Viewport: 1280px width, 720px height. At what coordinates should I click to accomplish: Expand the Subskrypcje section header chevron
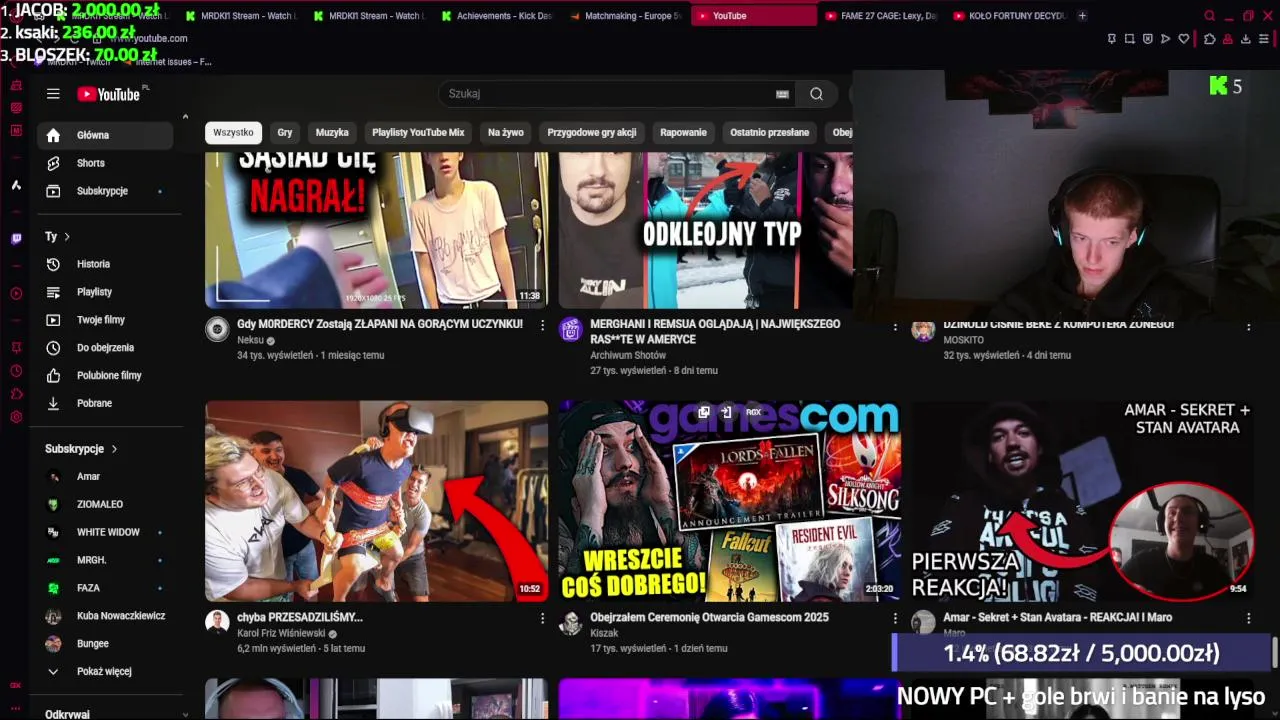tap(114, 449)
